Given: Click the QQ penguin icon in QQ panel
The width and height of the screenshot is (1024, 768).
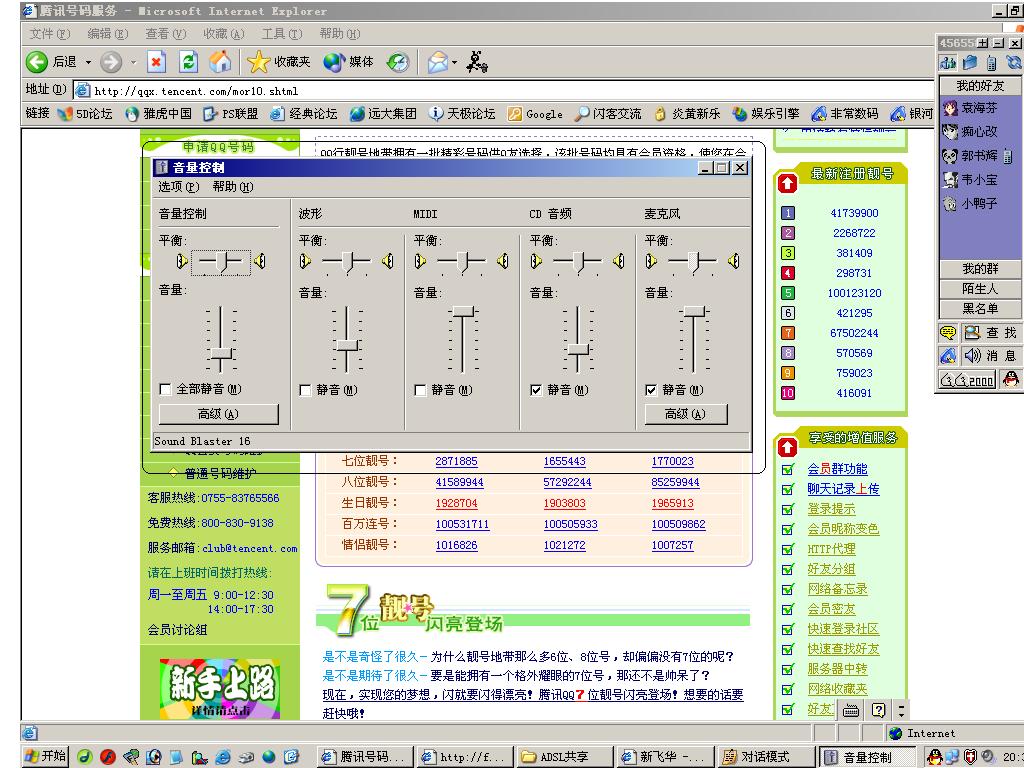Looking at the screenshot, I should (x=1010, y=379).
